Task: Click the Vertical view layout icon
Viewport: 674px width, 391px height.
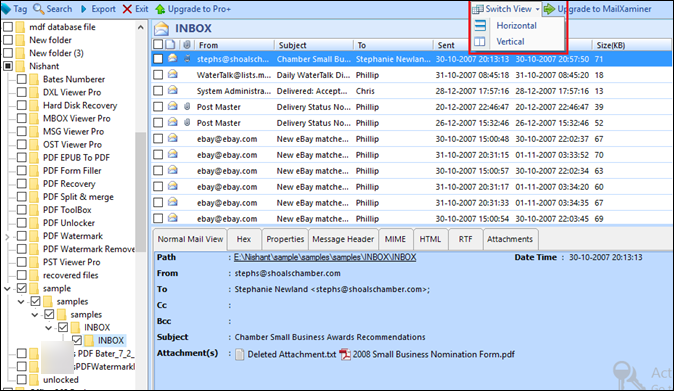Action: click(480, 42)
